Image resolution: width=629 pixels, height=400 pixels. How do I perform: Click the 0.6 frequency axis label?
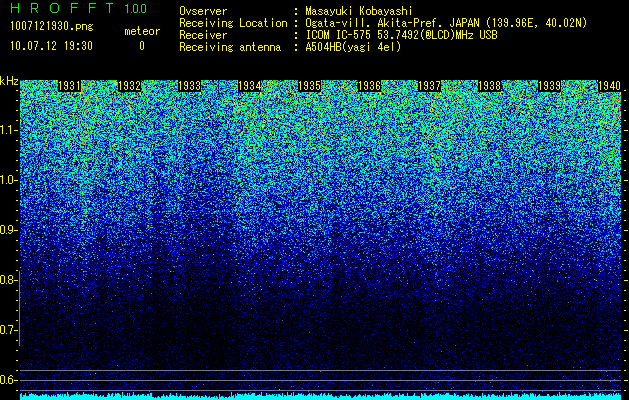point(8,380)
